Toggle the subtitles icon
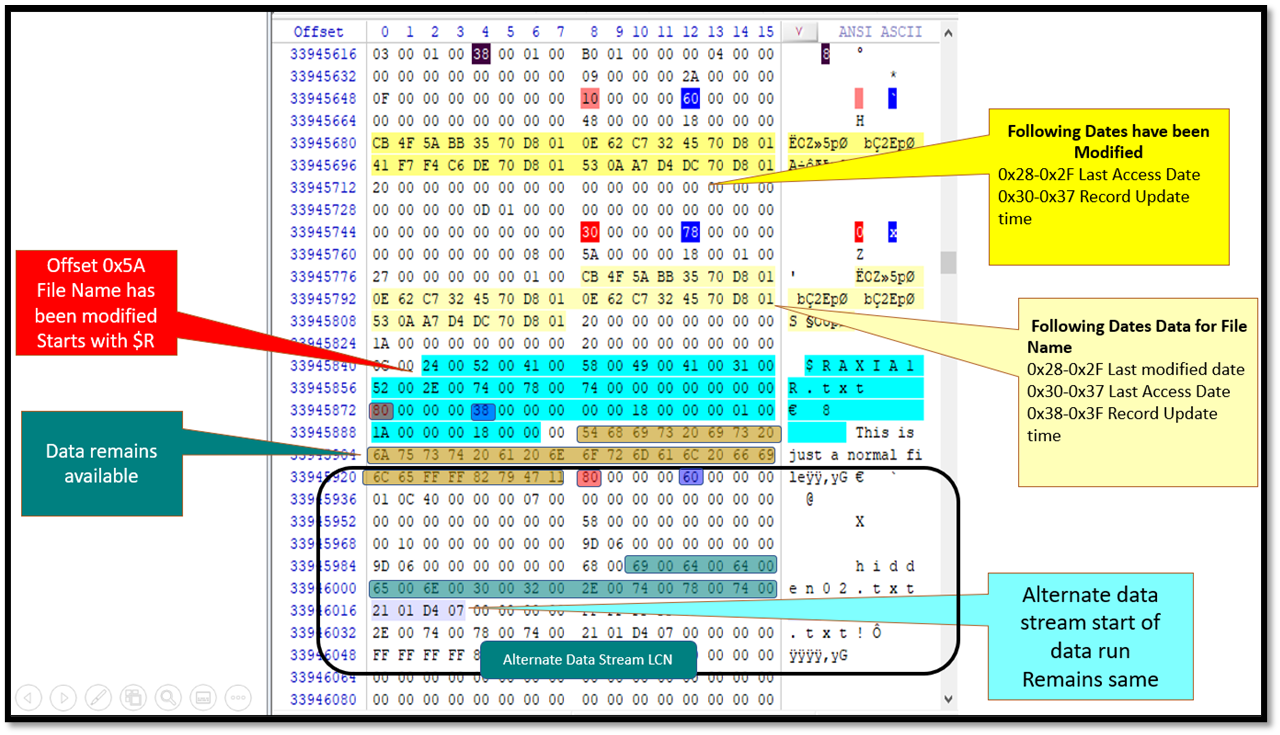This screenshot has height=735, width=1280. [202, 697]
